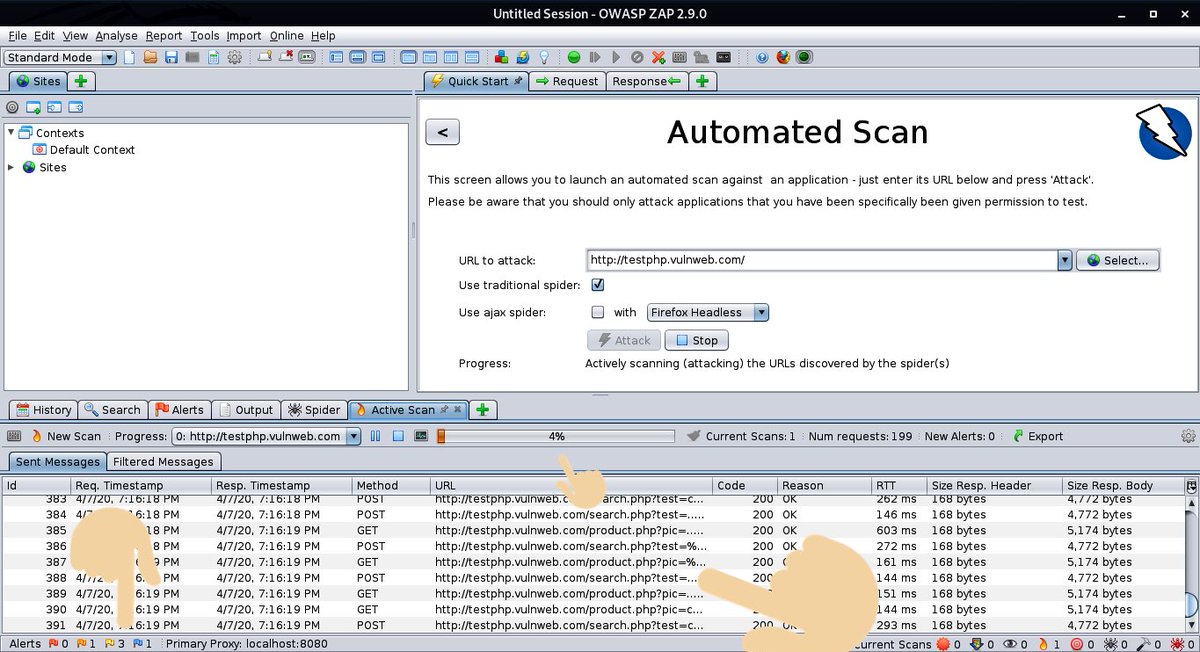Open active scan options gear icon

coord(1188,436)
